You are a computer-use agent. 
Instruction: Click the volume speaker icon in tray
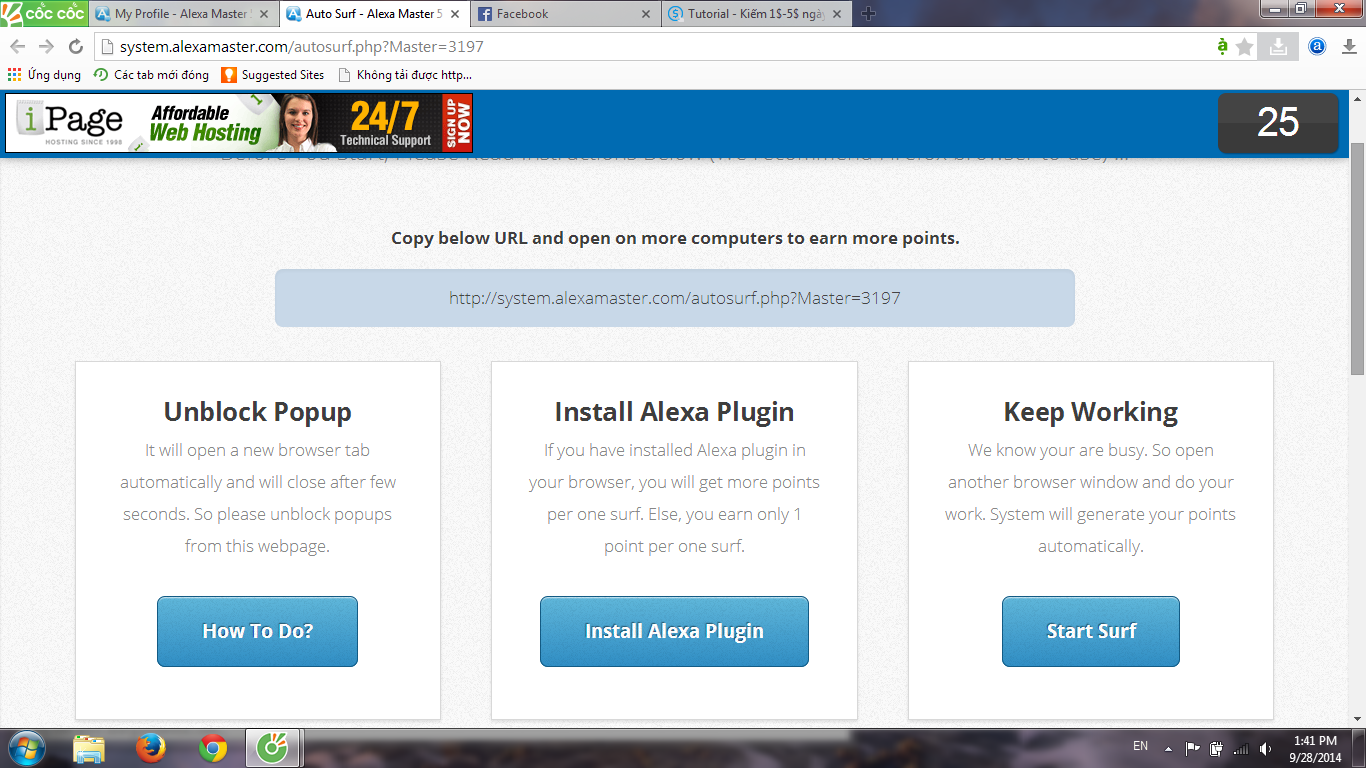pos(1266,748)
